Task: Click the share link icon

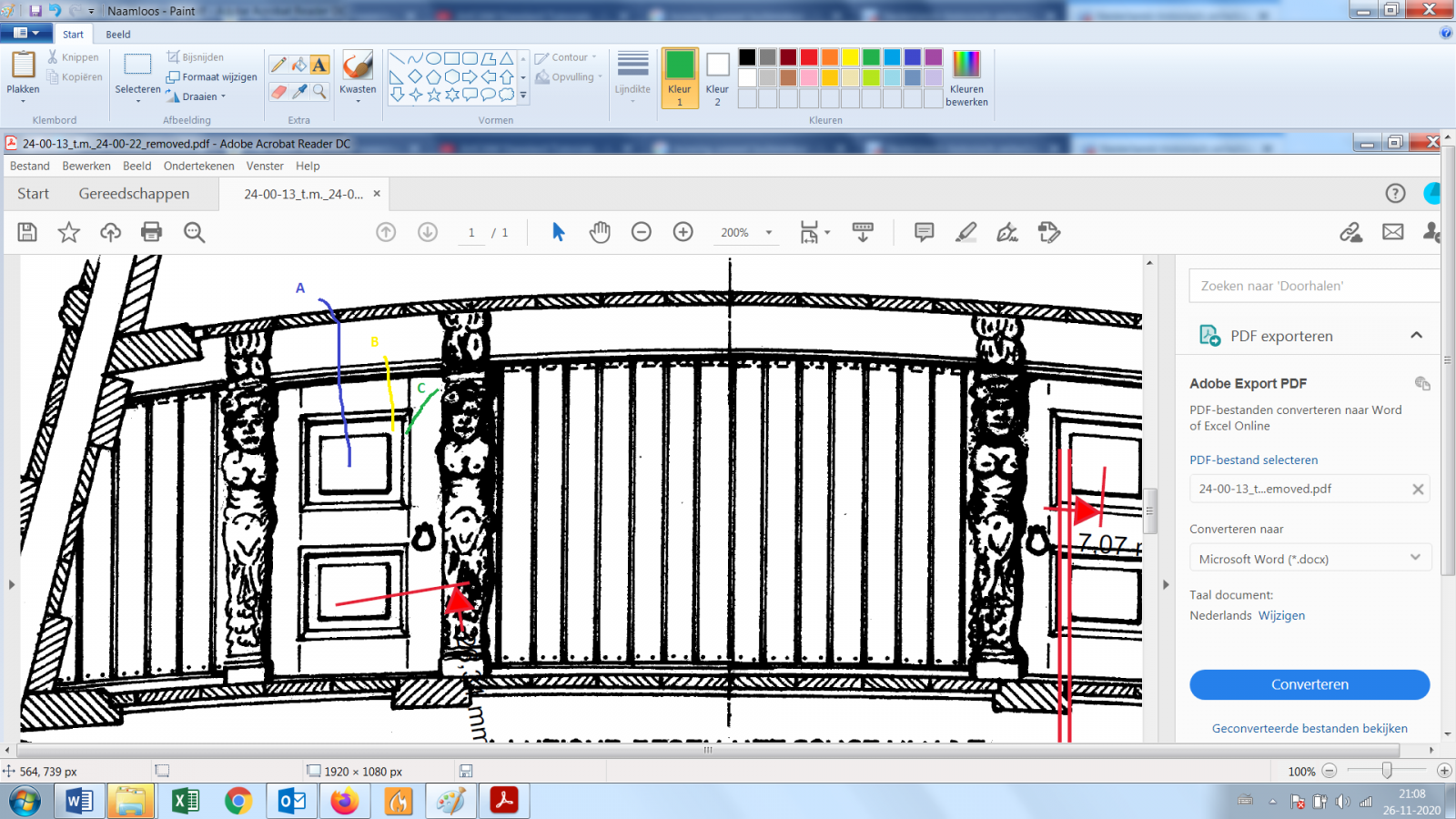Action: click(x=1351, y=232)
